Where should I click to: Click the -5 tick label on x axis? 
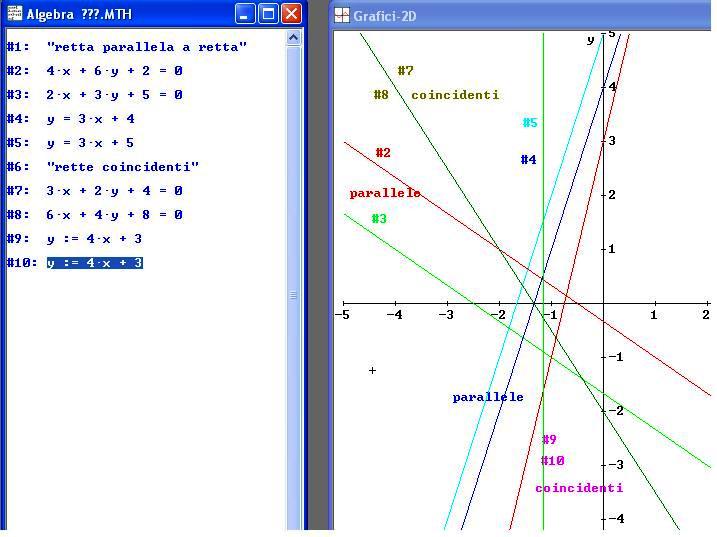342,315
